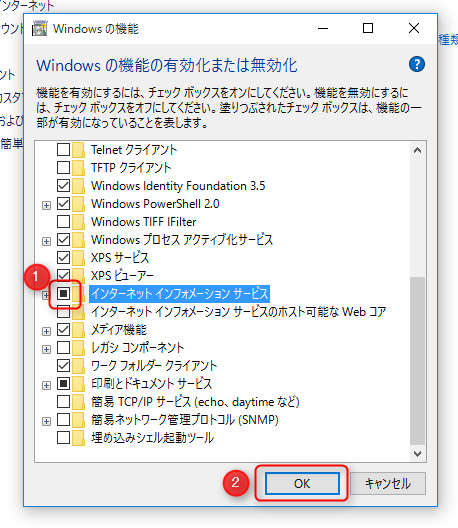The height and width of the screenshot is (528, 458).
Task: Click scrollbar up arrow in feature list
Action: [417, 150]
